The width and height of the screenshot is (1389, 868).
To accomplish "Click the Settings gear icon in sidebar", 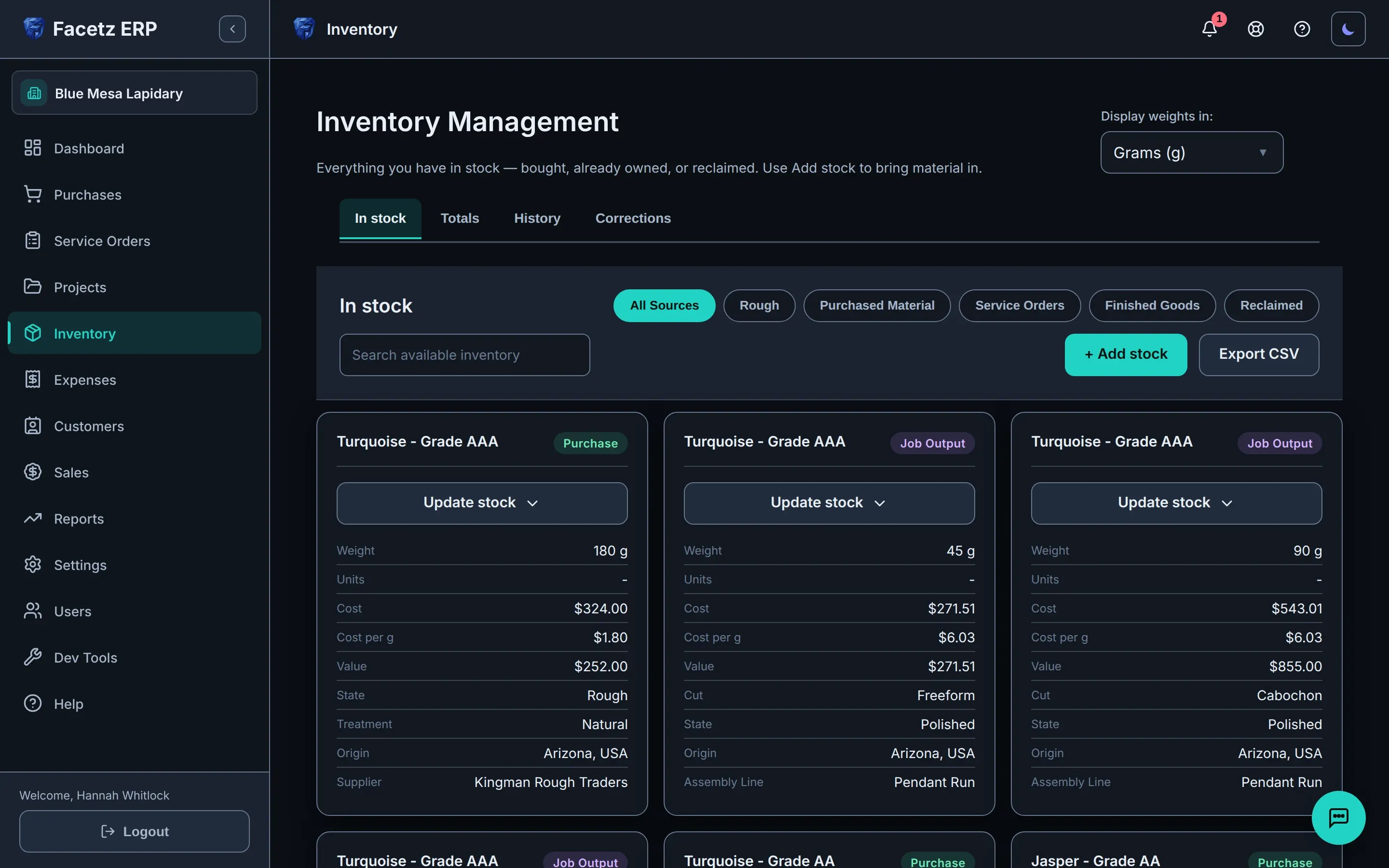I will 33,565.
